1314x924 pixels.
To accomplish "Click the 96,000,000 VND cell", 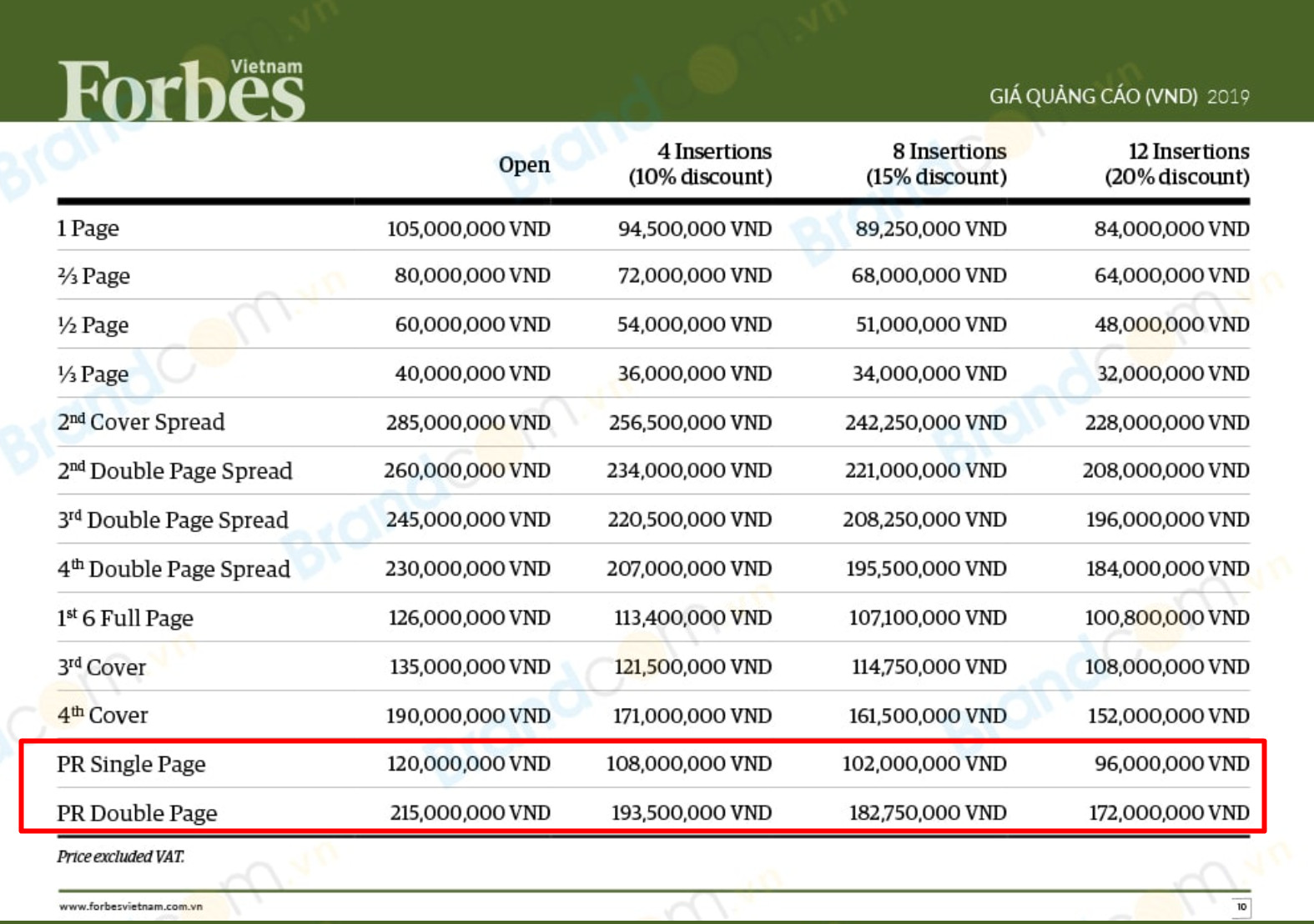I will click(1172, 764).
